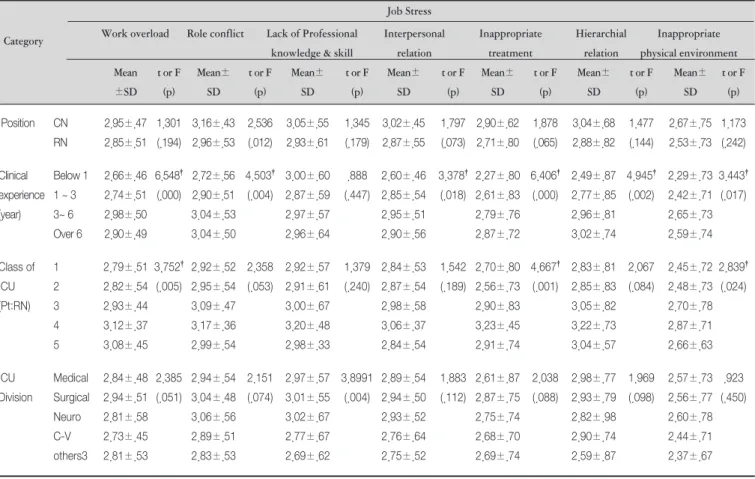The height and width of the screenshot is (479, 755).
Task: Click the "Job Stress" table heading
Action: tap(409, 11)
